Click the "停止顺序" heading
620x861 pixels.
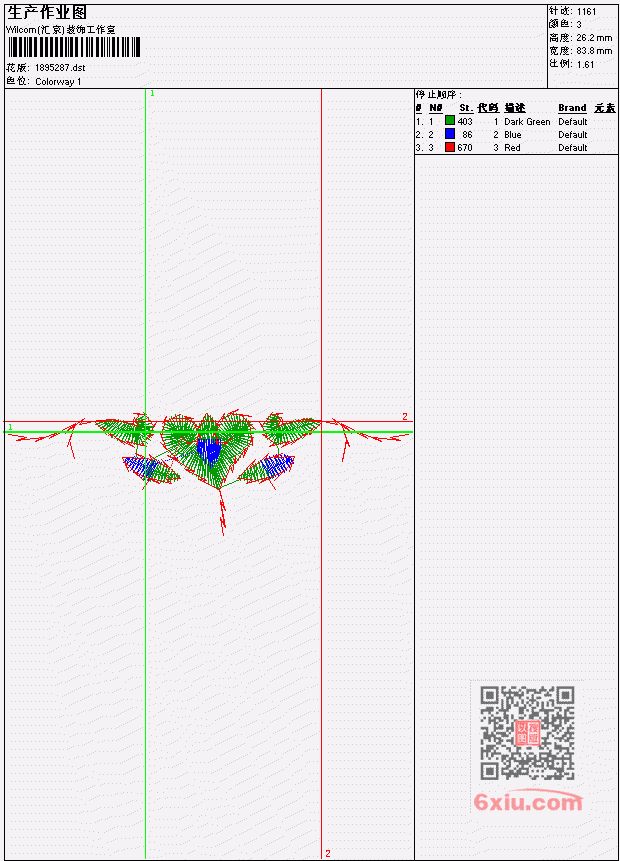point(437,94)
